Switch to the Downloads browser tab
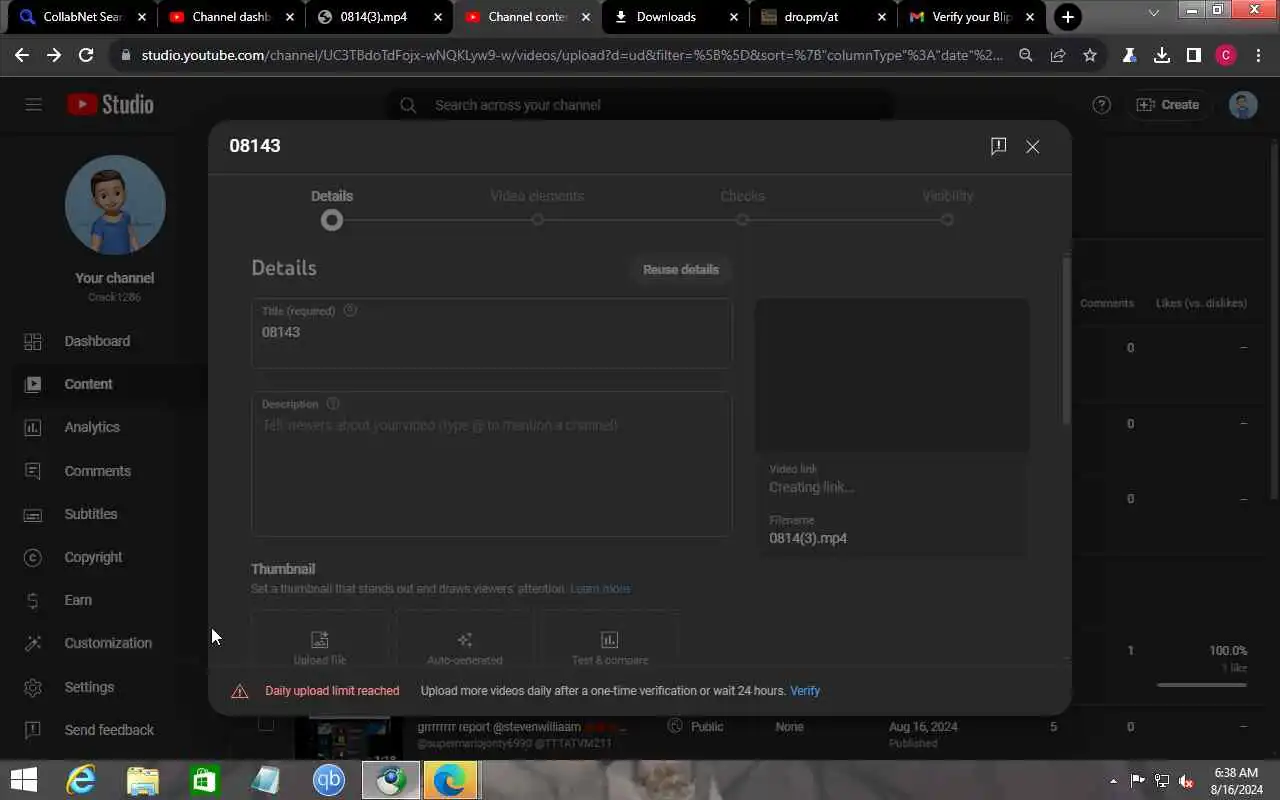The image size is (1280, 800). 676,17
